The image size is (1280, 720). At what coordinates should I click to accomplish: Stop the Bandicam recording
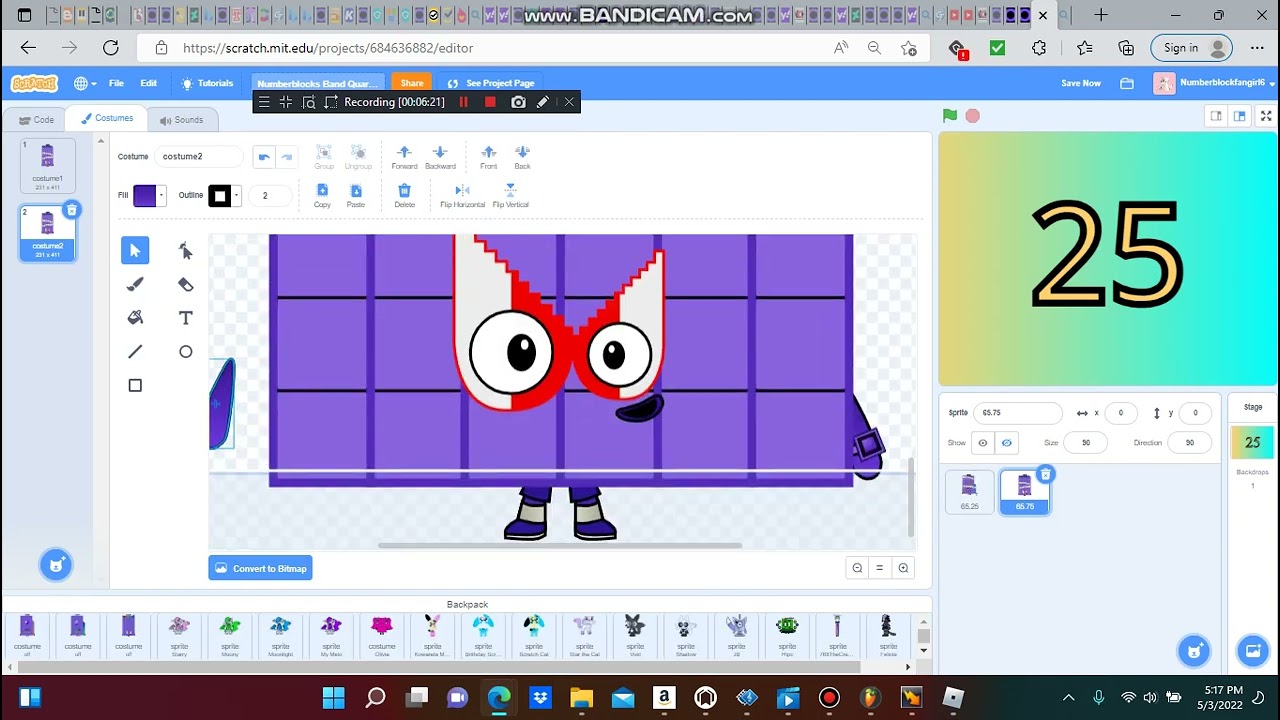point(490,102)
